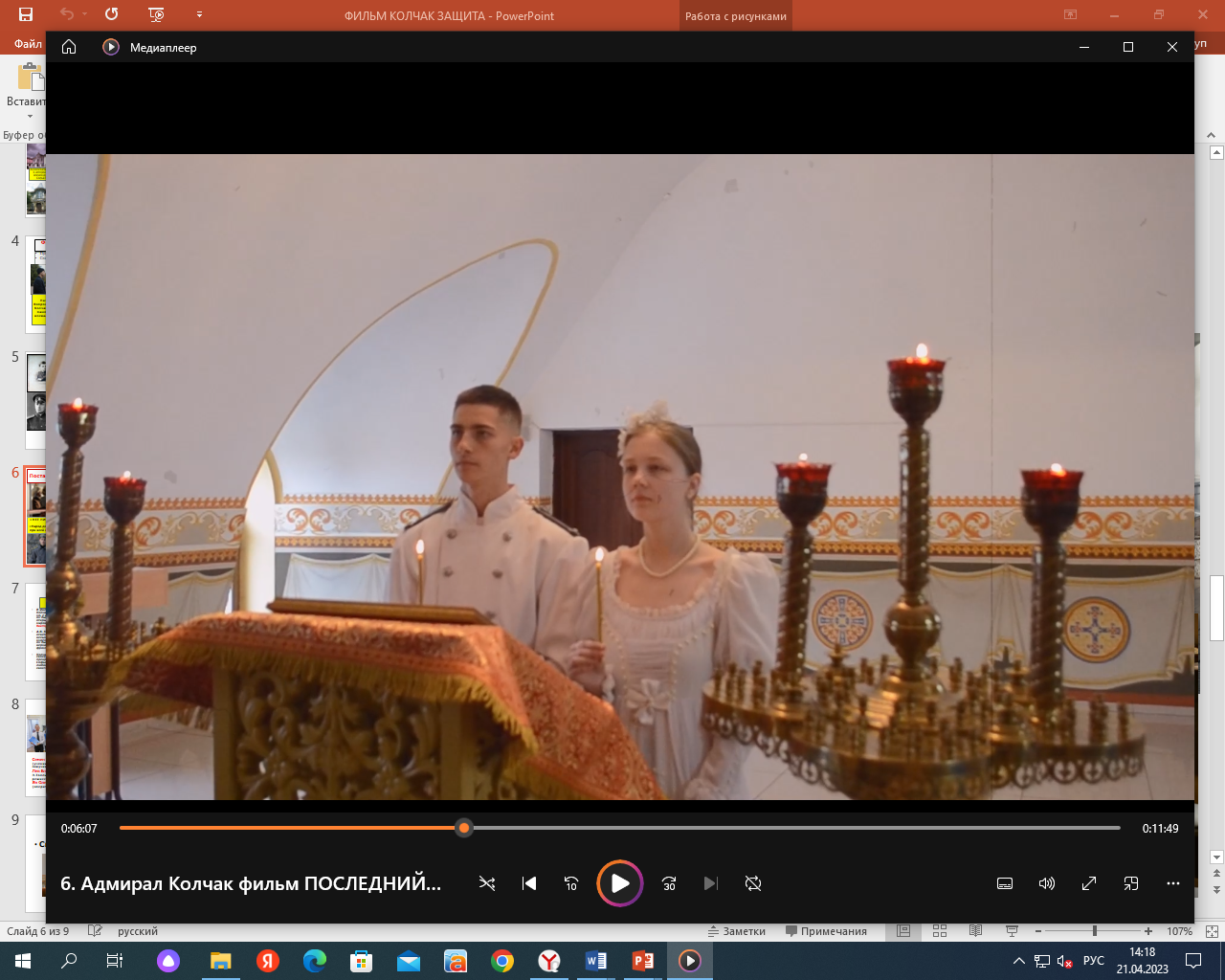This screenshot has height=980, width=1225.
Task: Expand Quick Access Toolbar customization dropdown
Action: point(199,15)
